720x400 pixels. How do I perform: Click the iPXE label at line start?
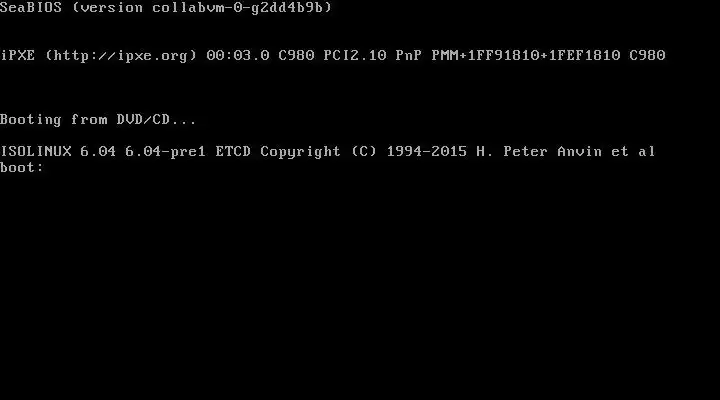(17, 55)
